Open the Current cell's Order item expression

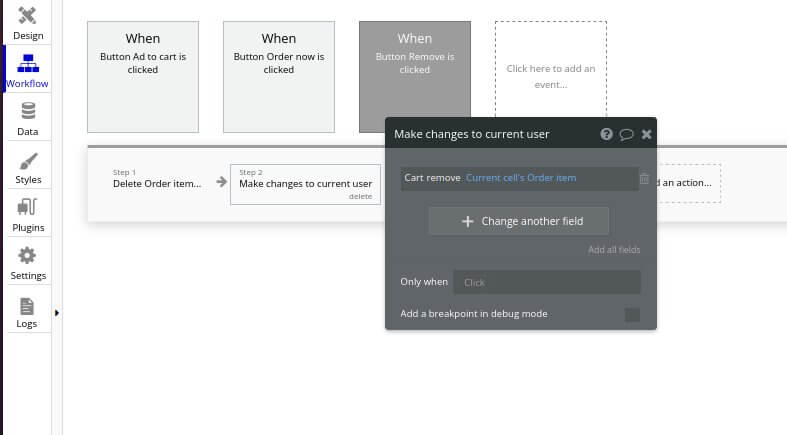tap(521, 178)
